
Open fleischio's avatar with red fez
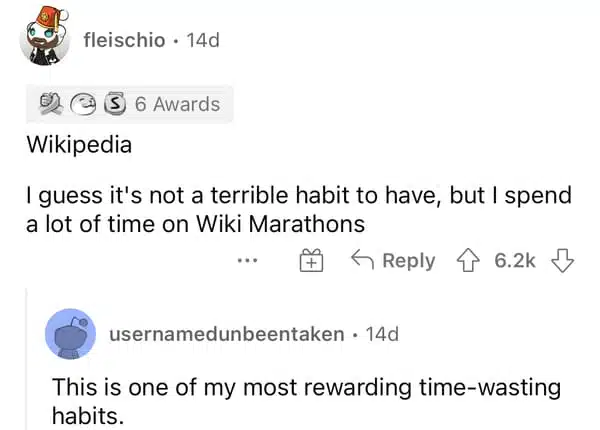(x=45, y=36)
